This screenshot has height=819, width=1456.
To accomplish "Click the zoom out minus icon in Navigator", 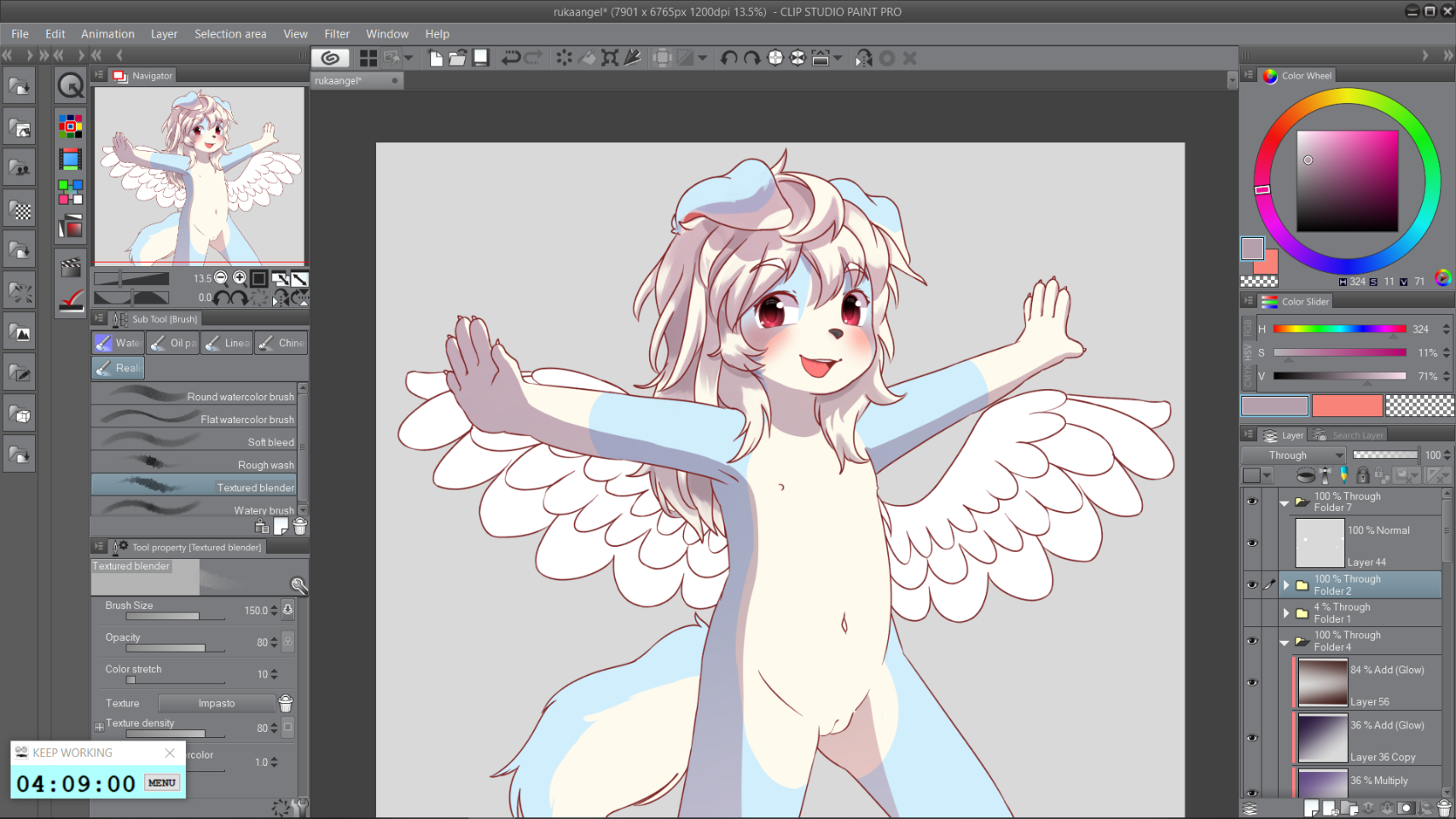I will (x=221, y=278).
